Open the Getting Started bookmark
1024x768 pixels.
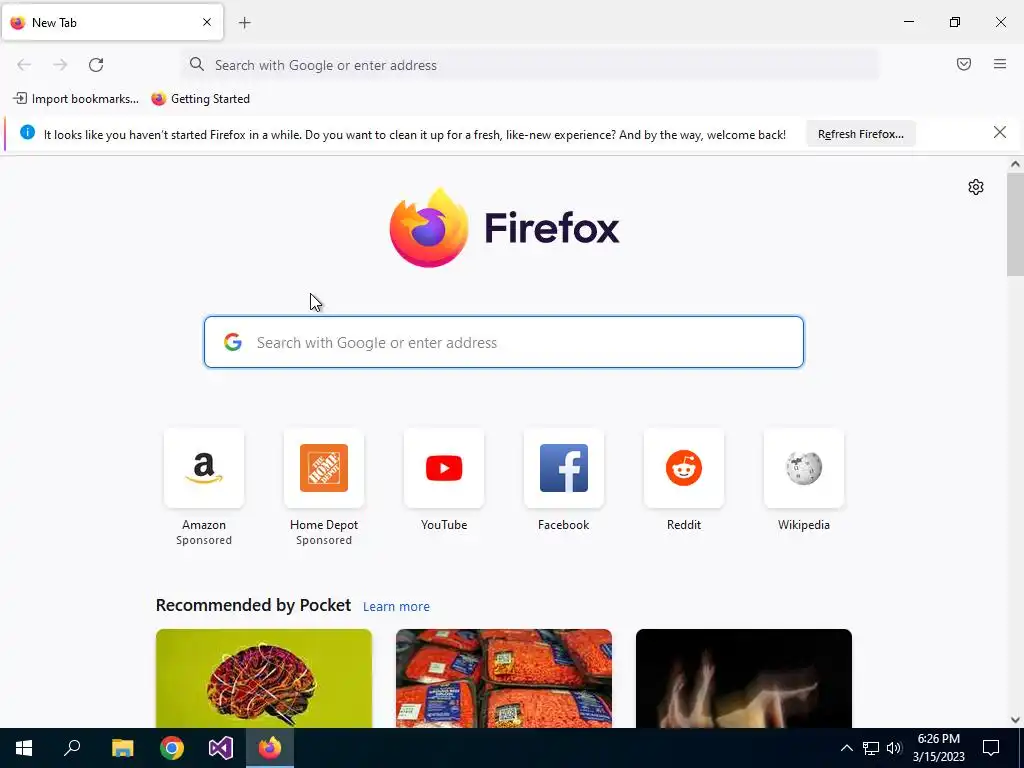tap(200, 99)
